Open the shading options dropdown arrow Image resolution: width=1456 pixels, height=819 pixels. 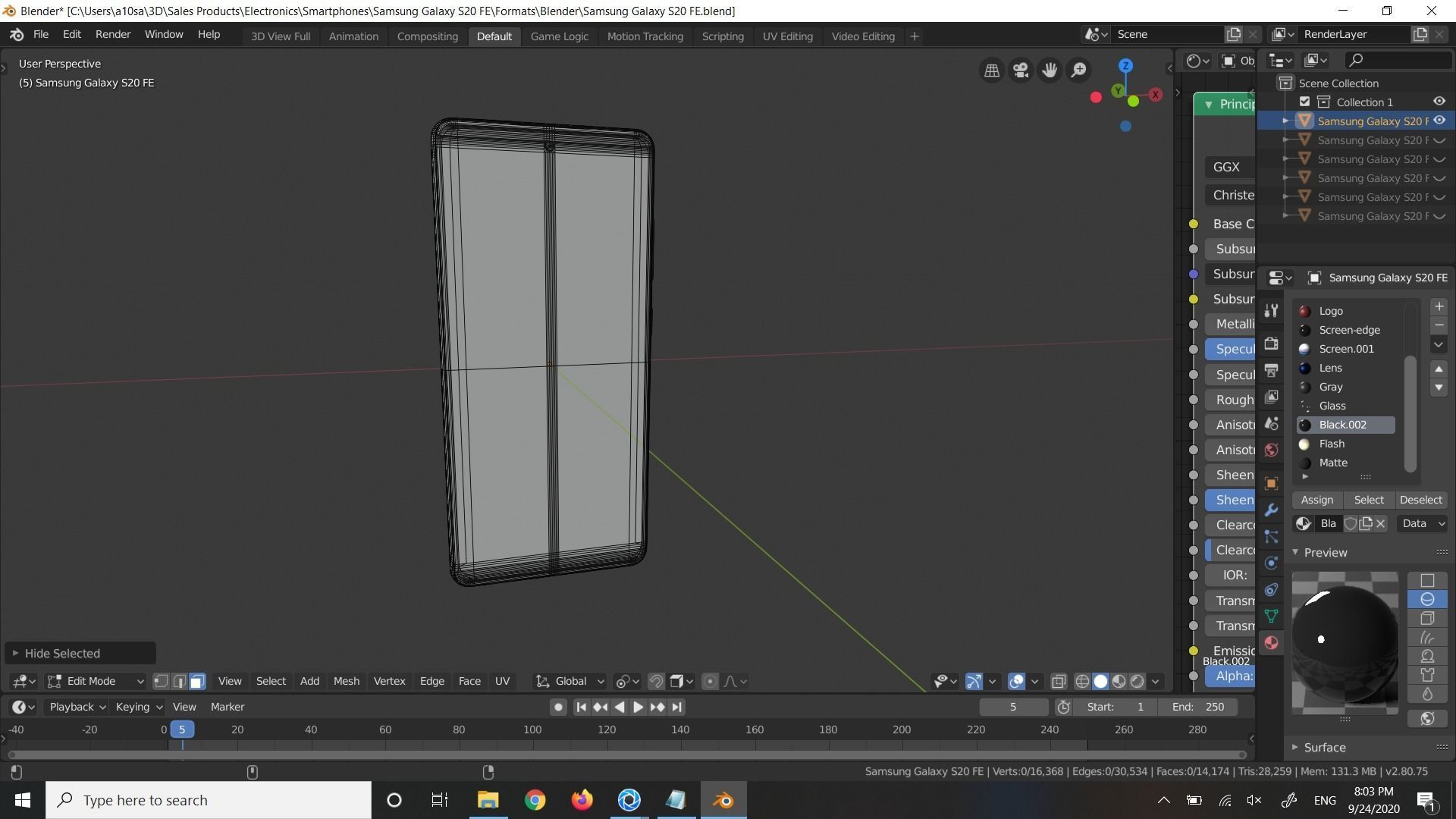[x=1155, y=681]
